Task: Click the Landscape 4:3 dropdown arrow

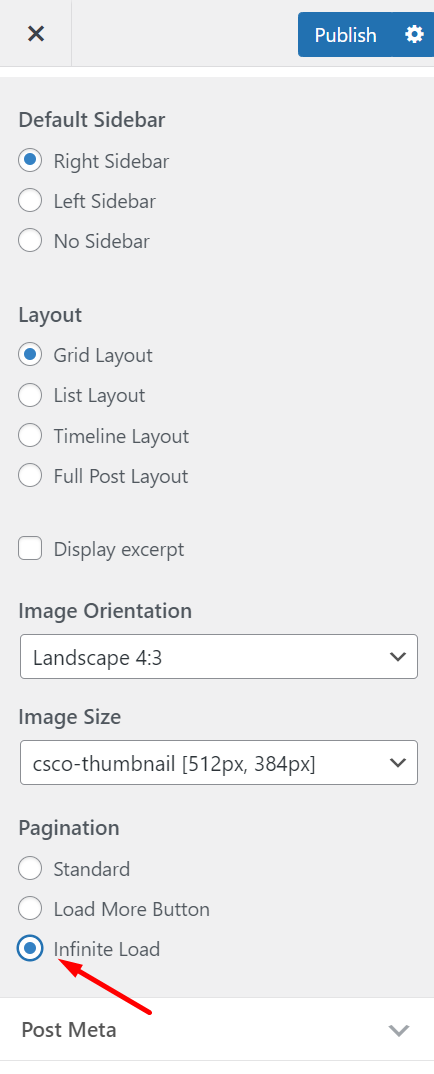Action: pyautogui.click(x=398, y=657)
